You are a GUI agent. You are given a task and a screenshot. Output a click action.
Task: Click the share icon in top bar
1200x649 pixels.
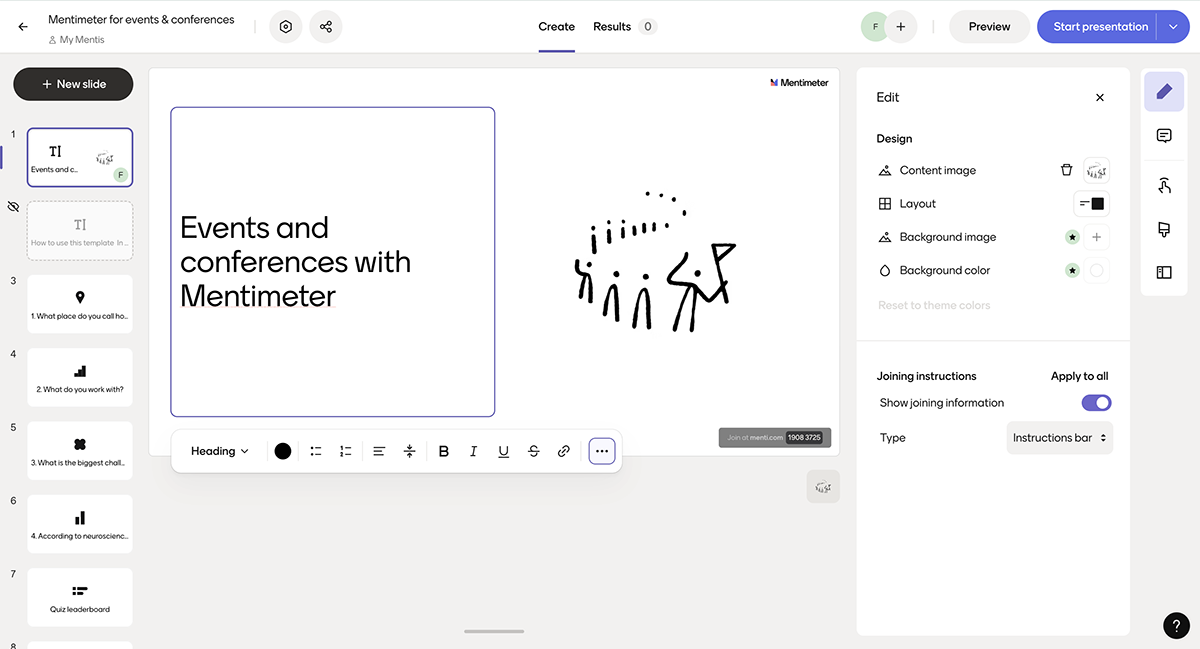(x=326, y=27)
